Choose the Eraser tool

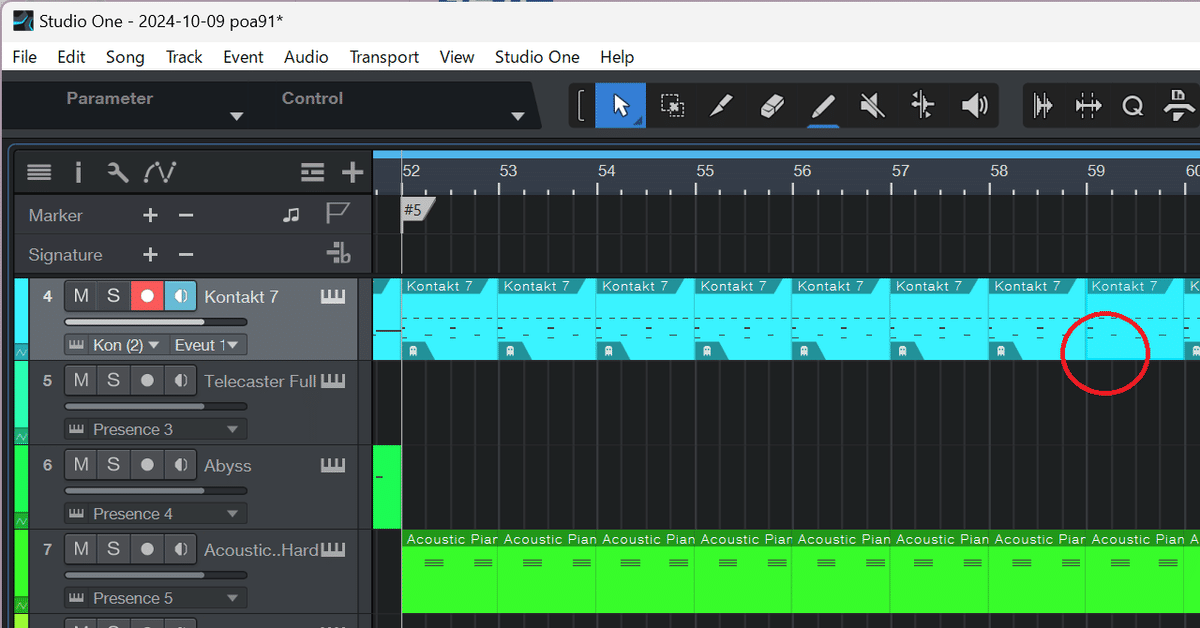pos(772,105)
